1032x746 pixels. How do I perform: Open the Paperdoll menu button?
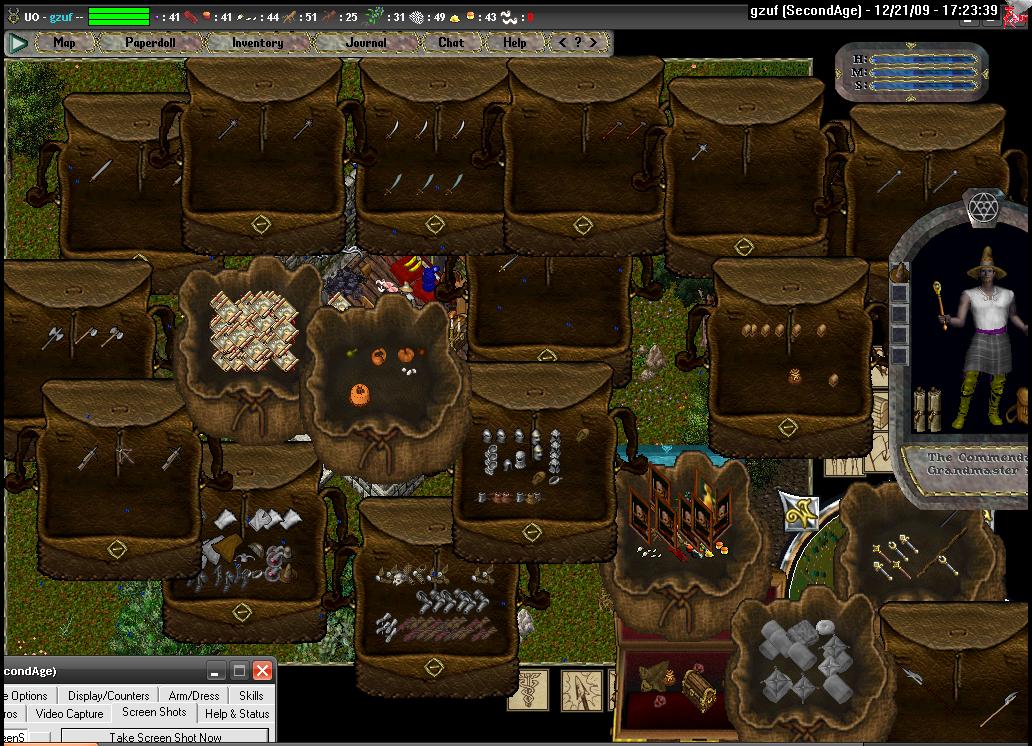(x=149, y=43)
